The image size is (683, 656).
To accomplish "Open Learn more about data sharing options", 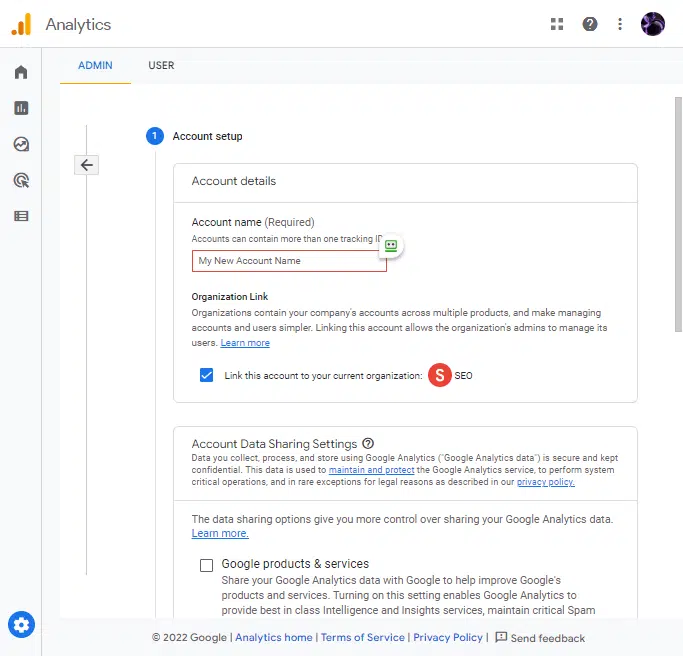I will (x=220, y=533).
